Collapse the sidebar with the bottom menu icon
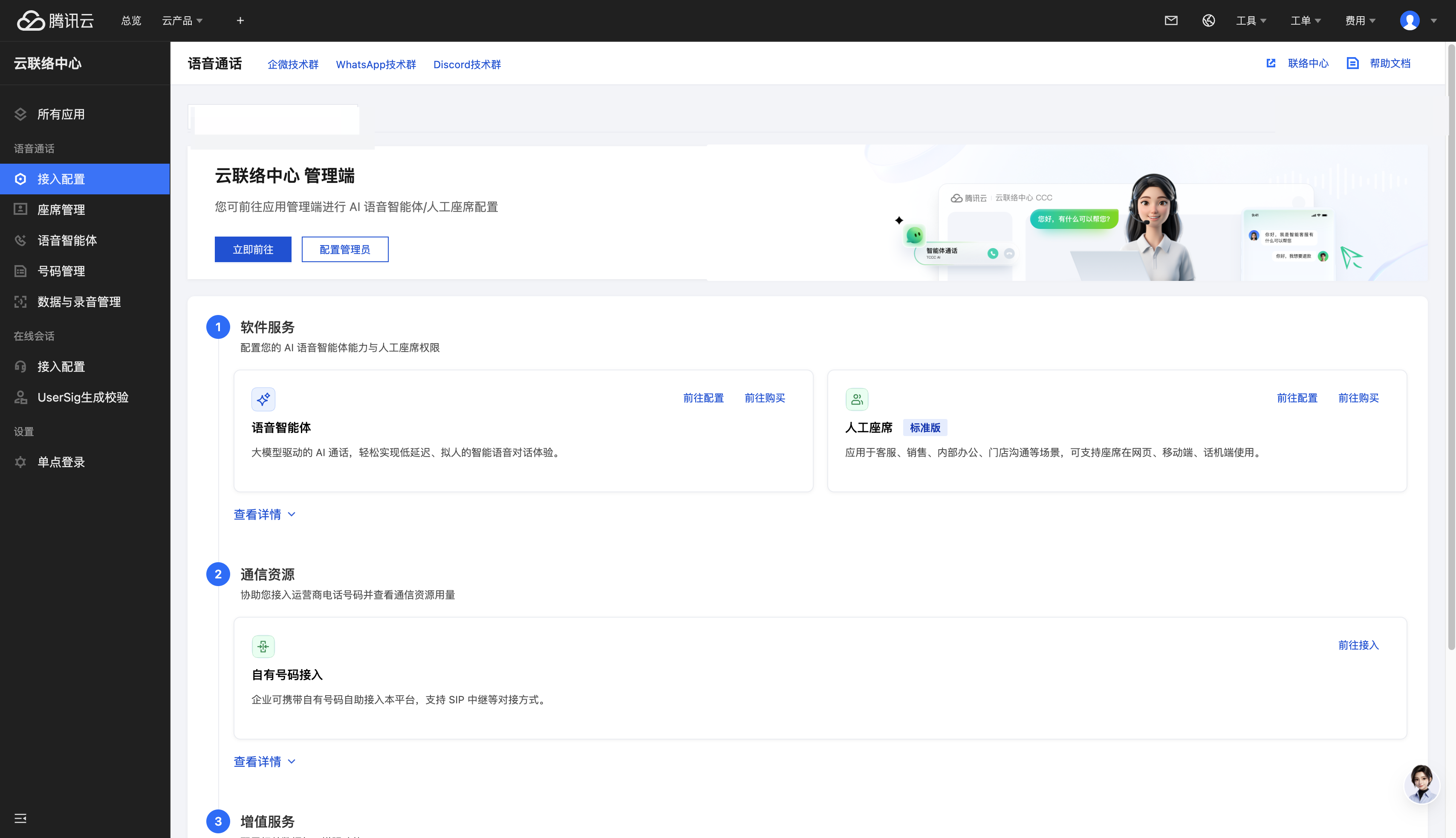The image size is (1456, 838). point(21,818)
